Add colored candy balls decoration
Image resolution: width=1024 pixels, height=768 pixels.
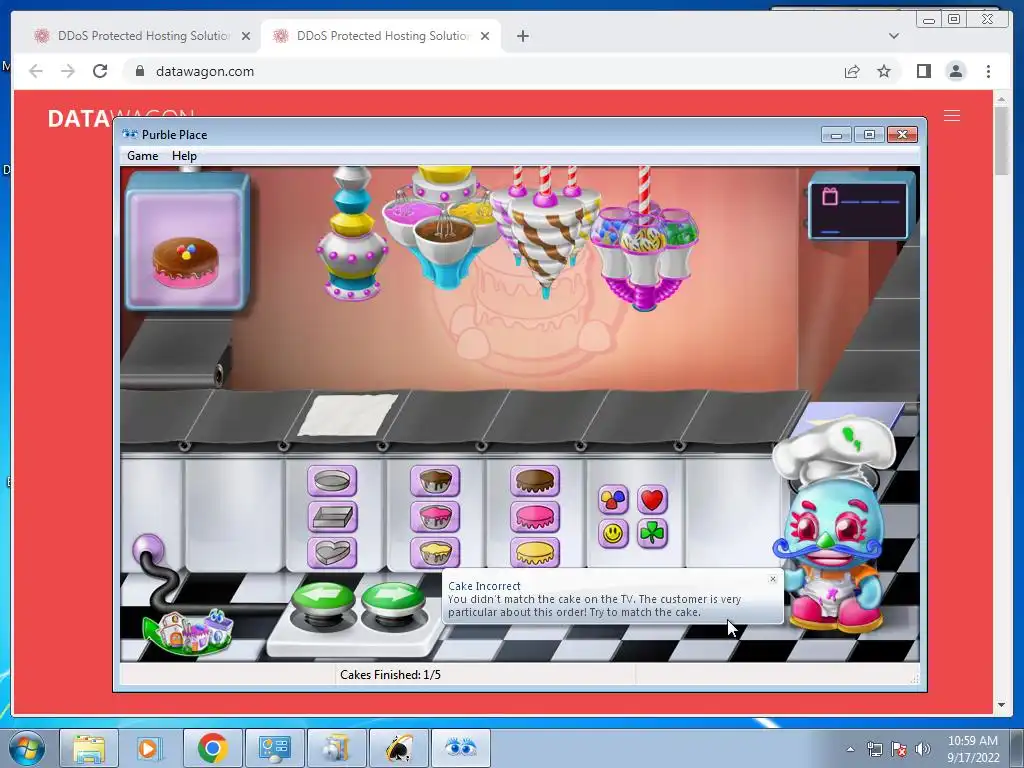pos(613,500)
